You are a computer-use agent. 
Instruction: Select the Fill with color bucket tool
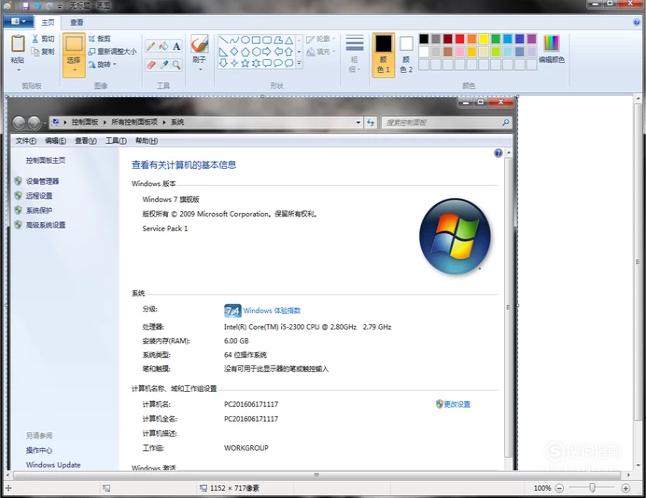[164, 46]
